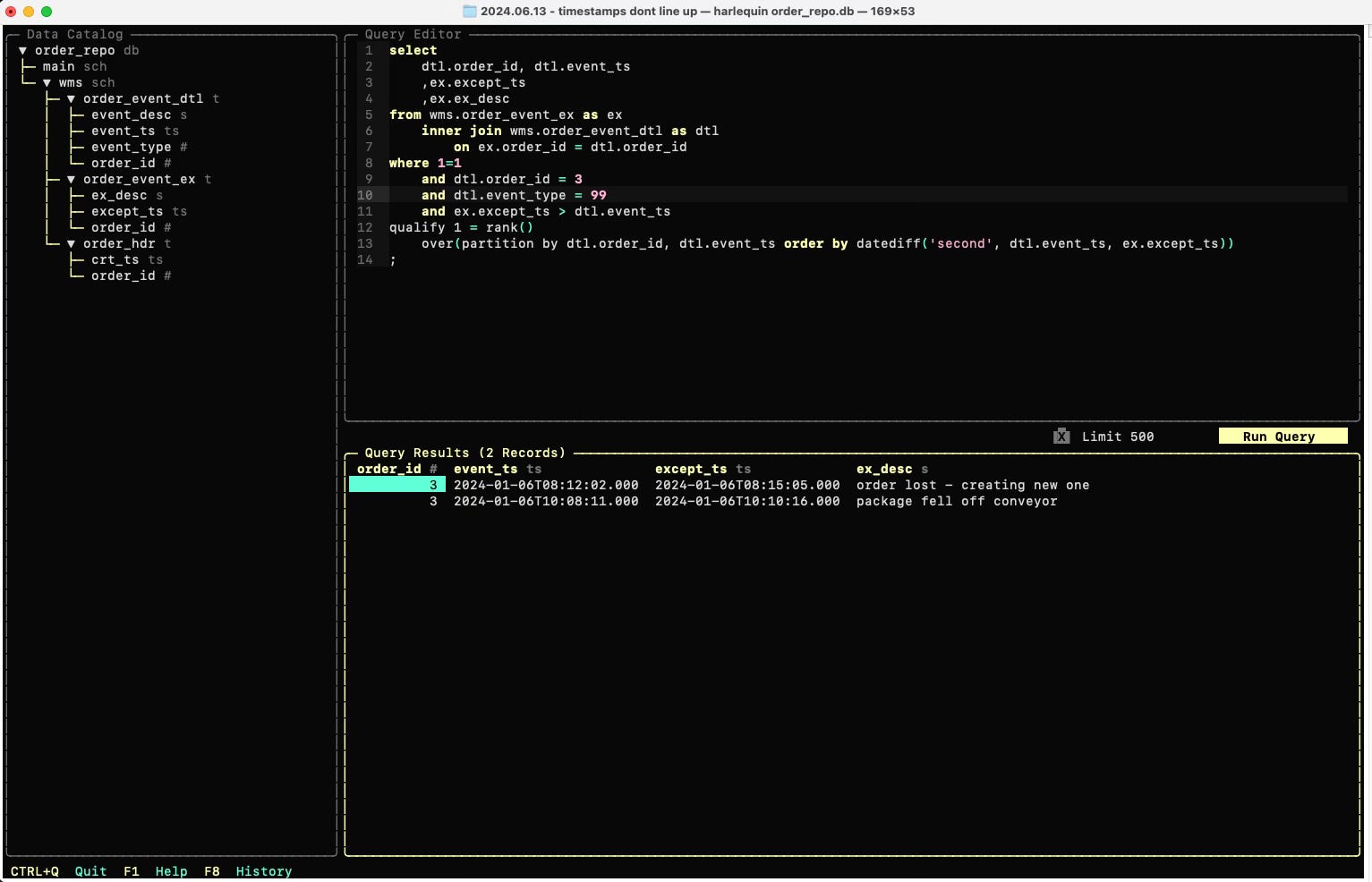Viewport: 1372px width, 882px height.
Task: Select cell 2024-01-06T08:15:05.000
Action: point(747,486)
